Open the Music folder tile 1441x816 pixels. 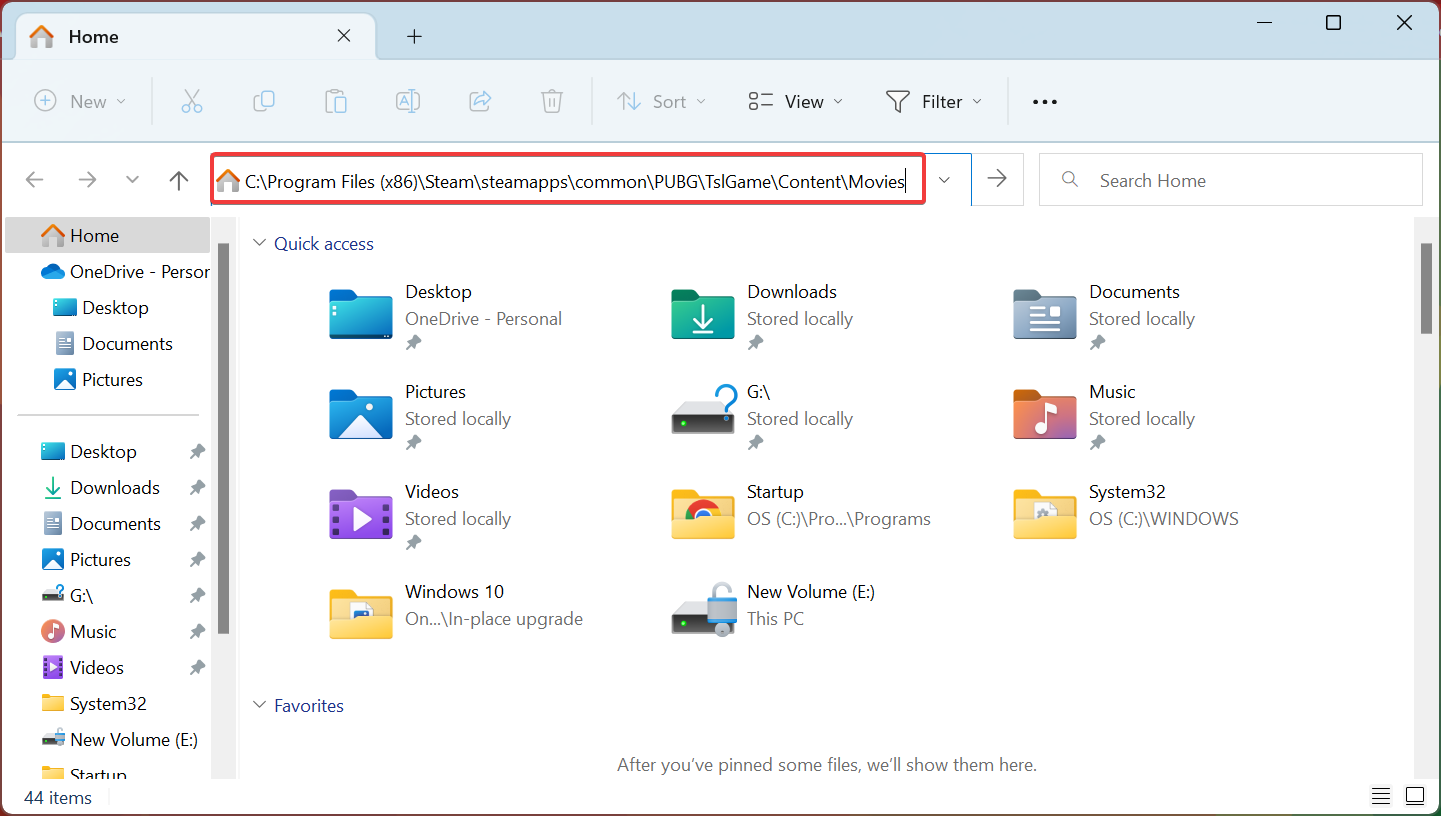coord(1105,415)
